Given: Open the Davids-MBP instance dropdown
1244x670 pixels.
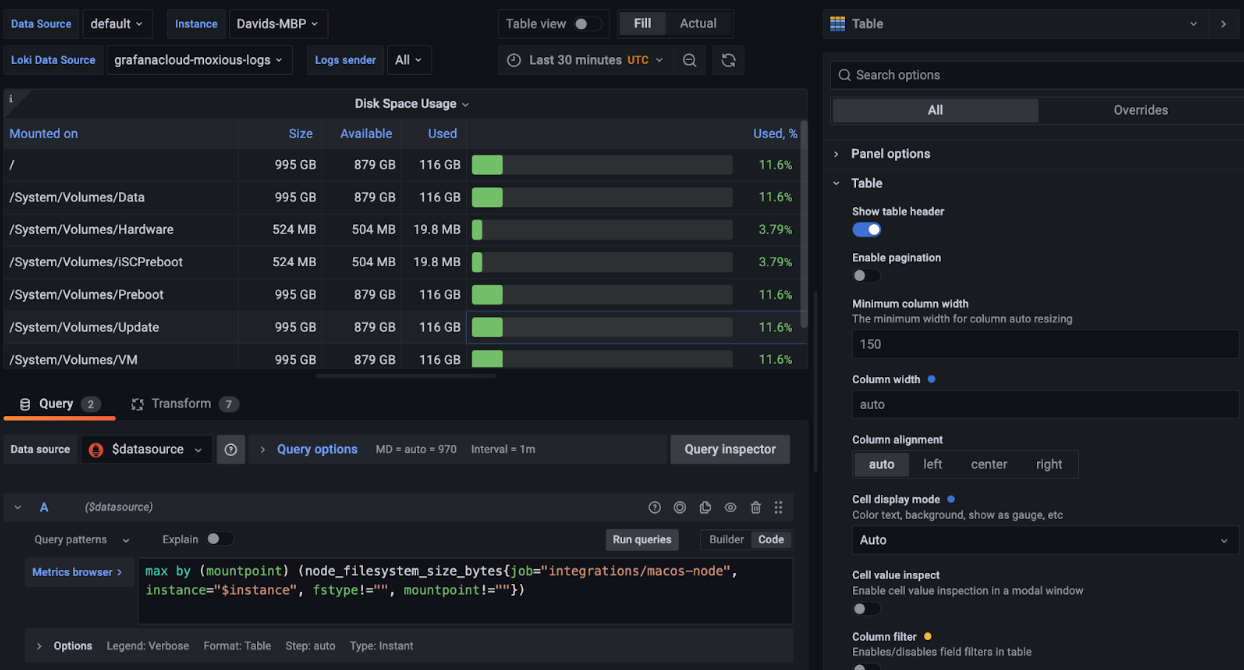Looking at the screenshot, I should click(x=278, y=23).
